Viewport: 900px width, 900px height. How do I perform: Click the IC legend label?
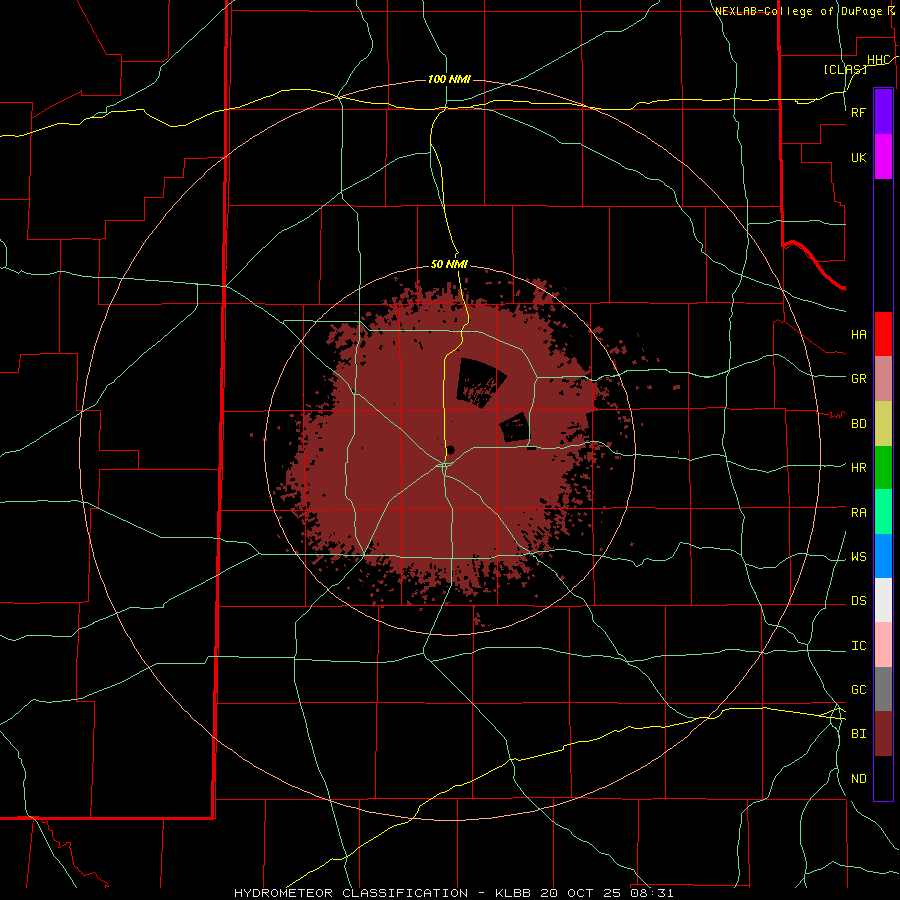point(859,646)
